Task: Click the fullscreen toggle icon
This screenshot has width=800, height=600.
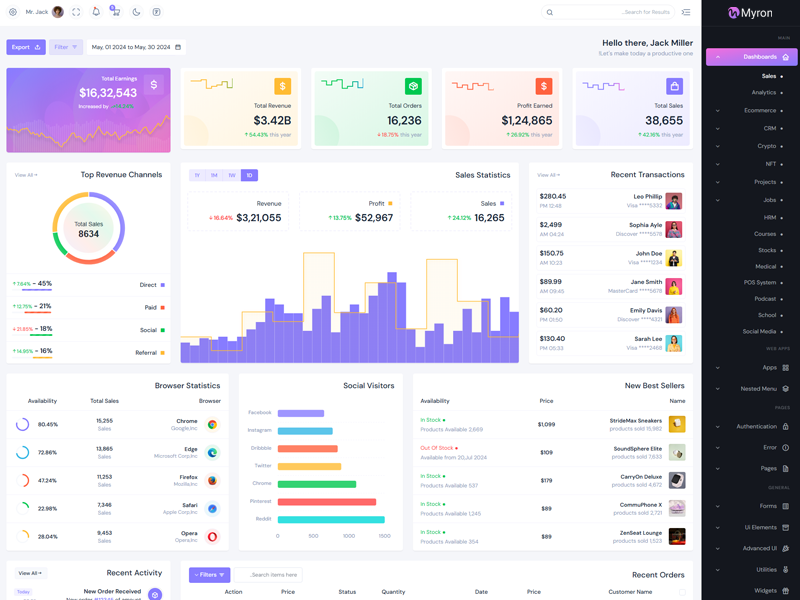Action: point(76,12)
